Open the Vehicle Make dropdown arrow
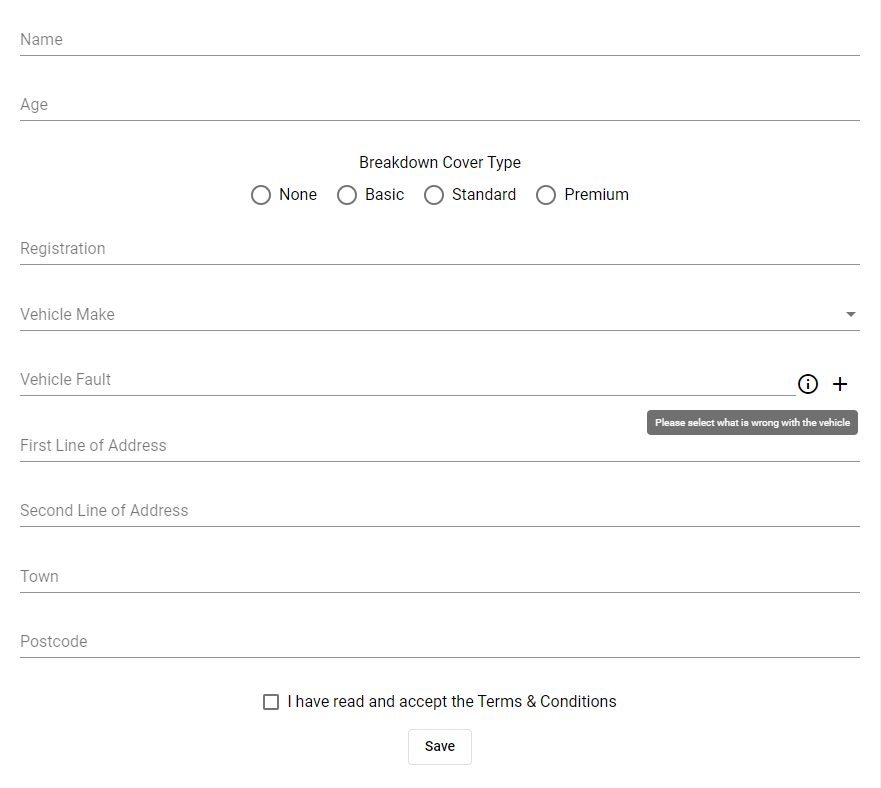Viewport: 881px width, 788px height. (x=851, y=314)
